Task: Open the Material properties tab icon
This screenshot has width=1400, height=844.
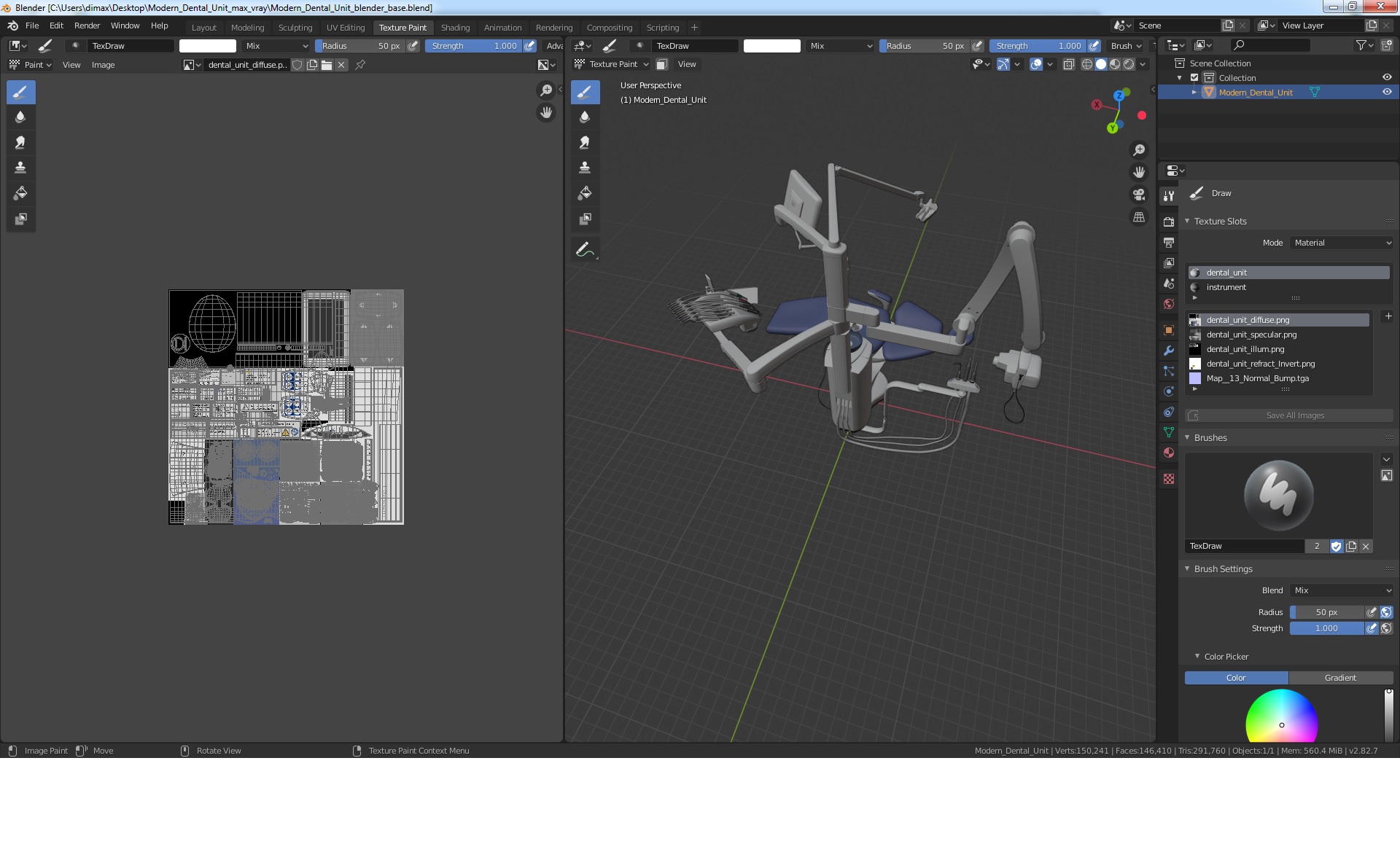Action: pos(1169,453)
